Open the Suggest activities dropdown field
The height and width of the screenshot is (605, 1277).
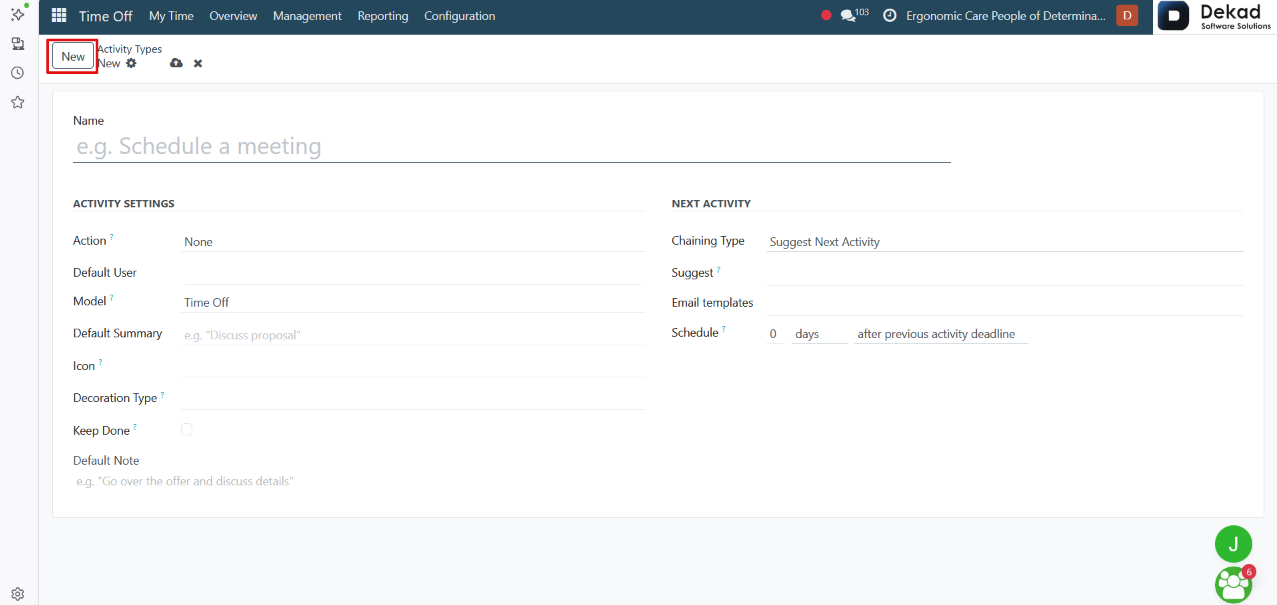point(1005,273)
